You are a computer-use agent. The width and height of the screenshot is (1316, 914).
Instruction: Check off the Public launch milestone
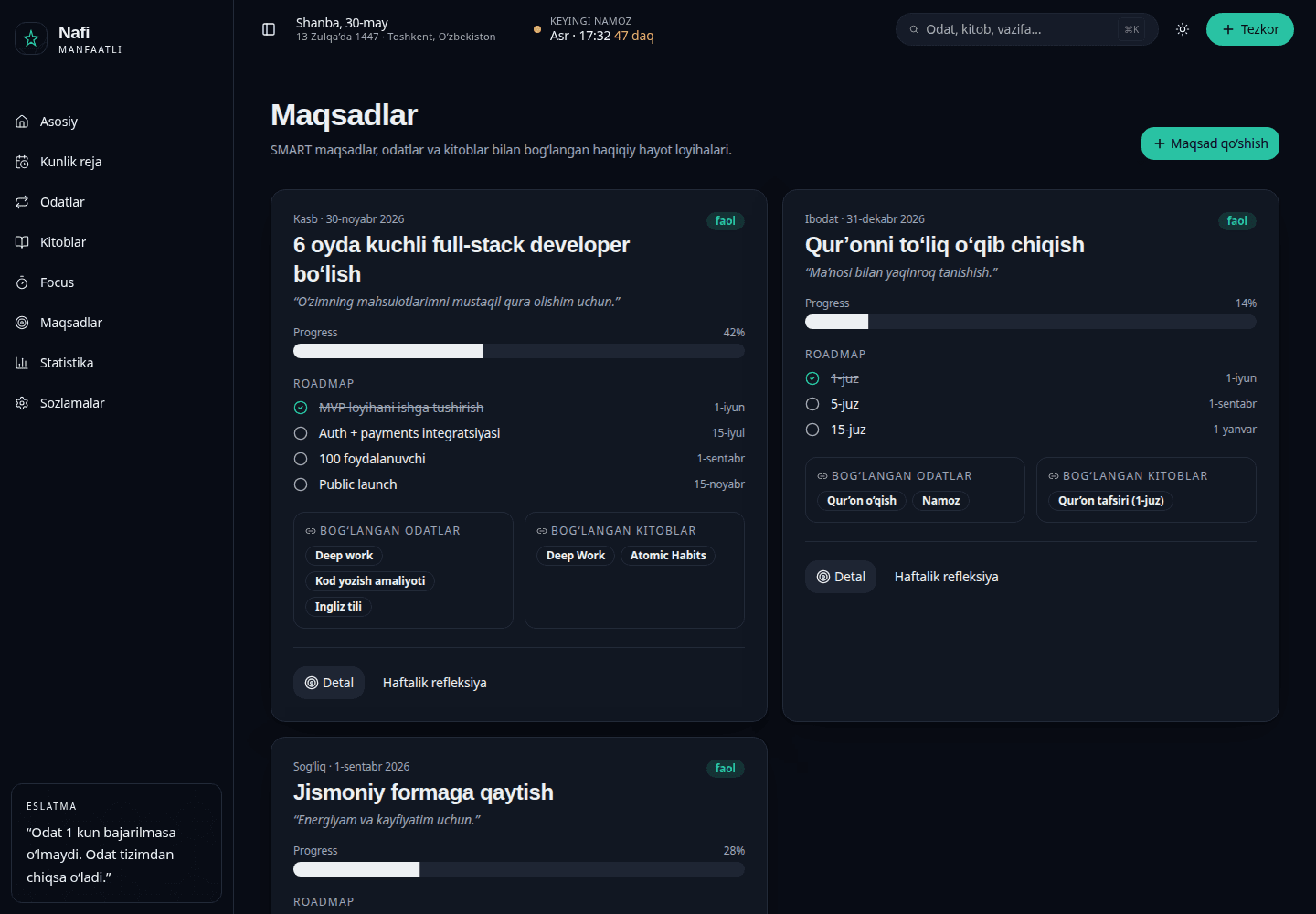point(301,484)
